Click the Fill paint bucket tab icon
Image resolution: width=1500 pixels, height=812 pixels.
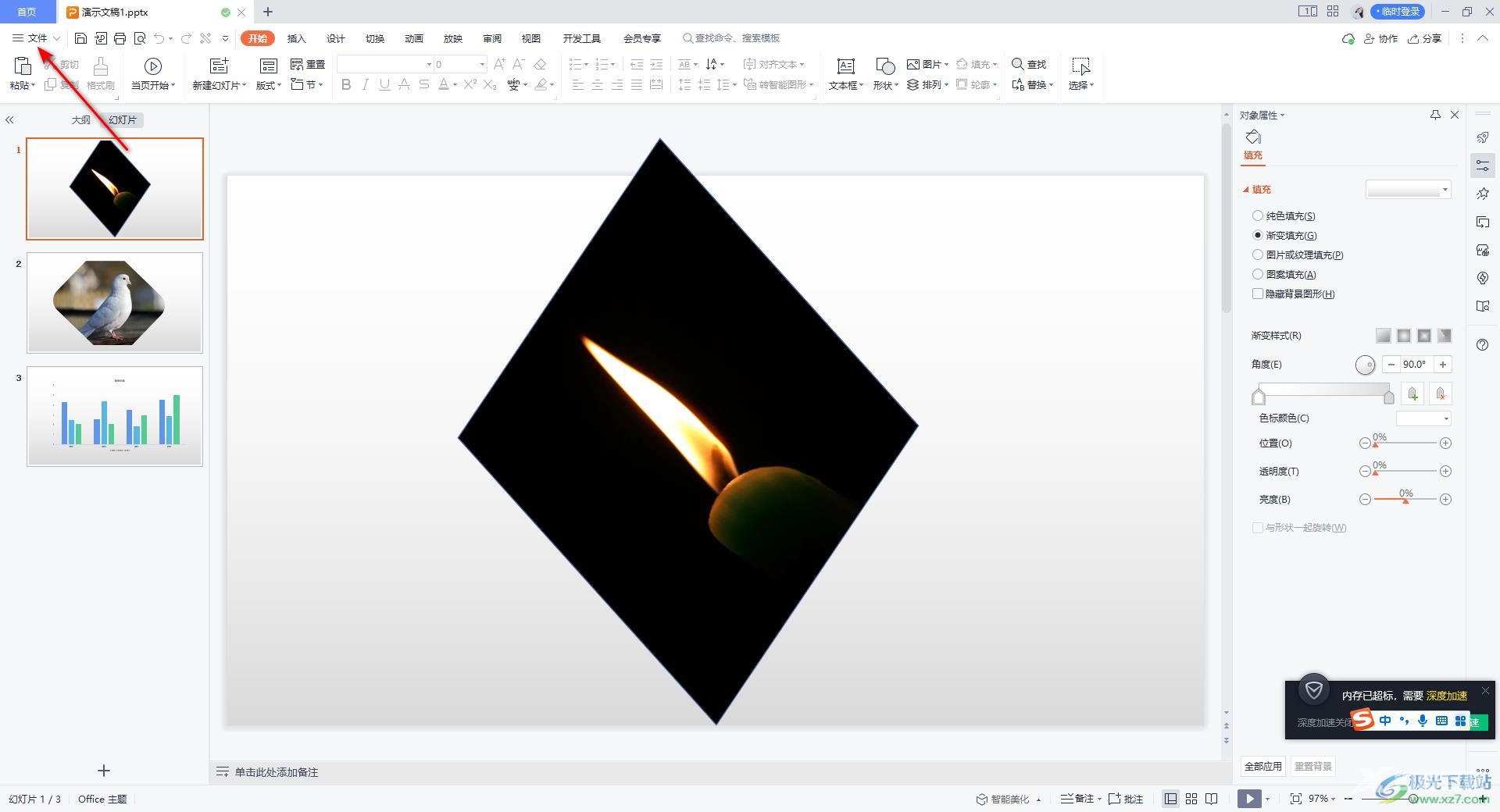(x=1253, y=137)
